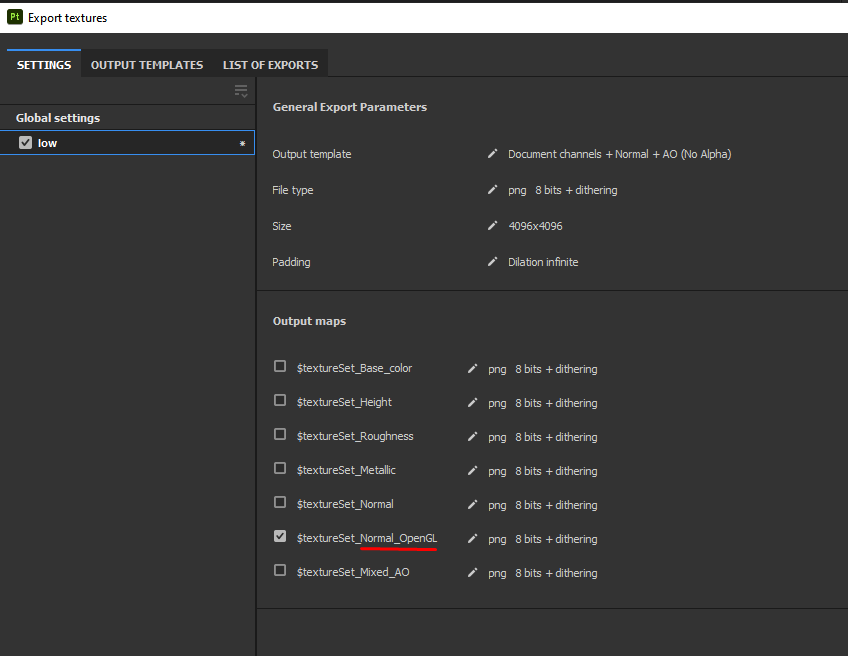
Task: Click the $textureSet_Metallic output map name
Action: (x=346, y=470)
